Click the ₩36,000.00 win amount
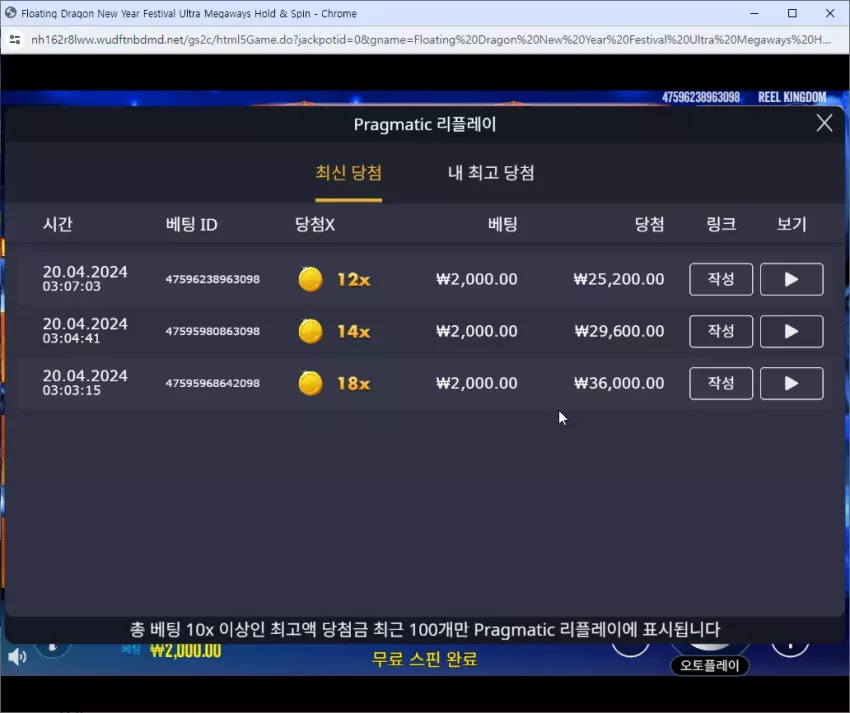 point(619,383)
